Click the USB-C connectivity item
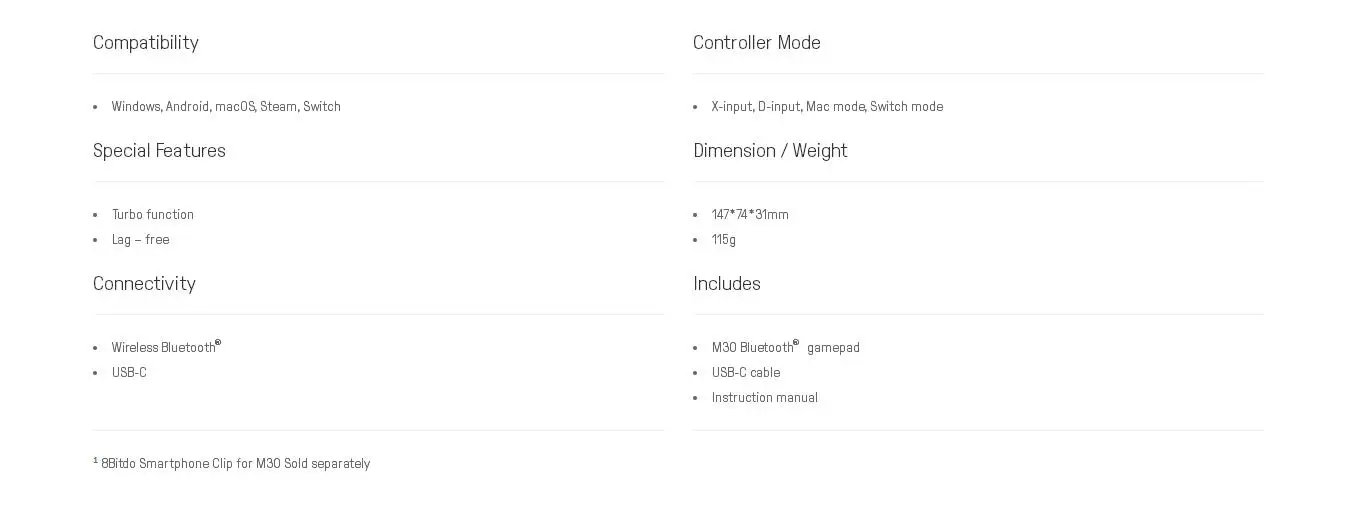 click(x=129, y=372)
